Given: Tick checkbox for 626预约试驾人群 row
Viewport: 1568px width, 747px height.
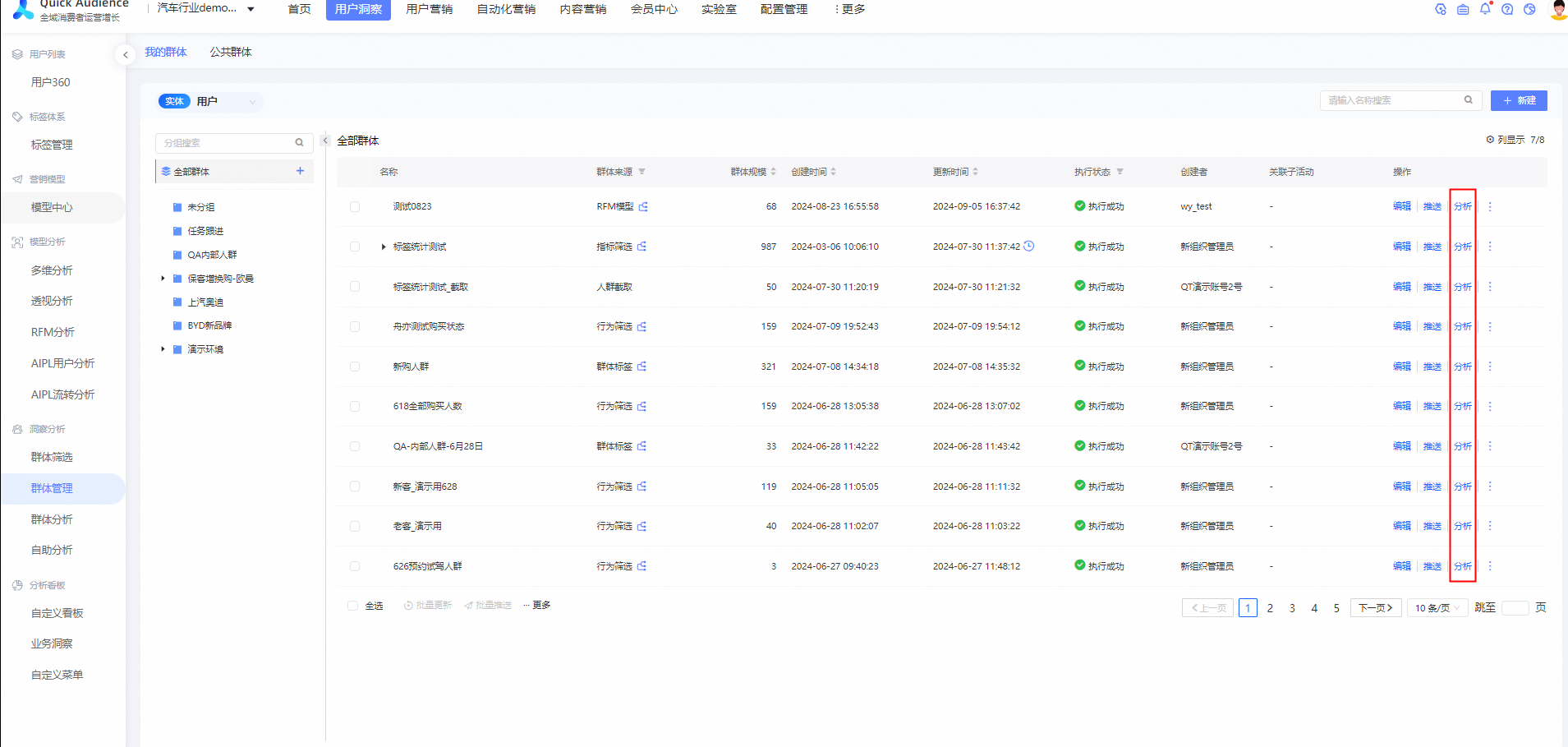Looking at the screenshot, I should (355, 566).
